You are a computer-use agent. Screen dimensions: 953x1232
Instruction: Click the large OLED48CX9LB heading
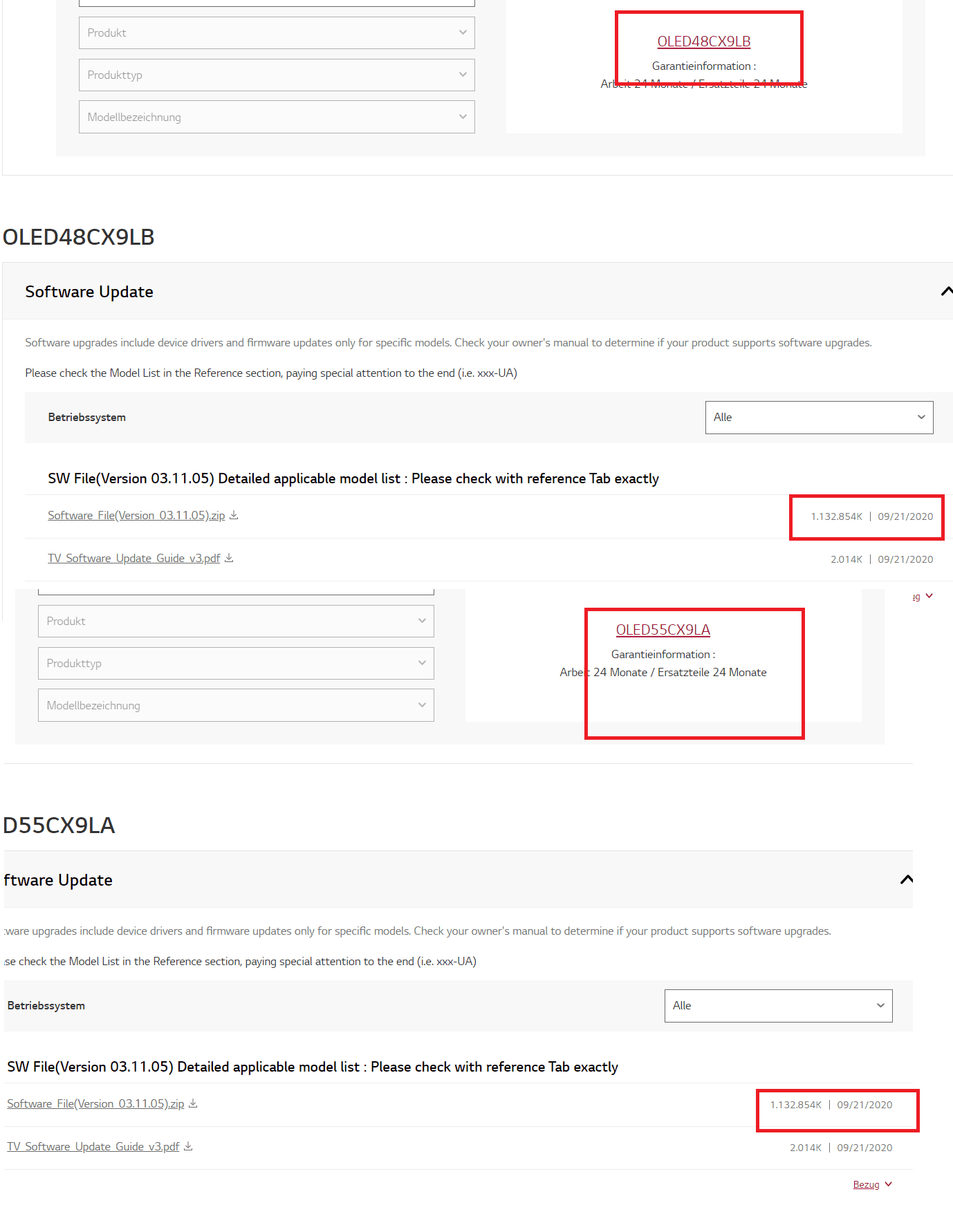click(79, 237)
